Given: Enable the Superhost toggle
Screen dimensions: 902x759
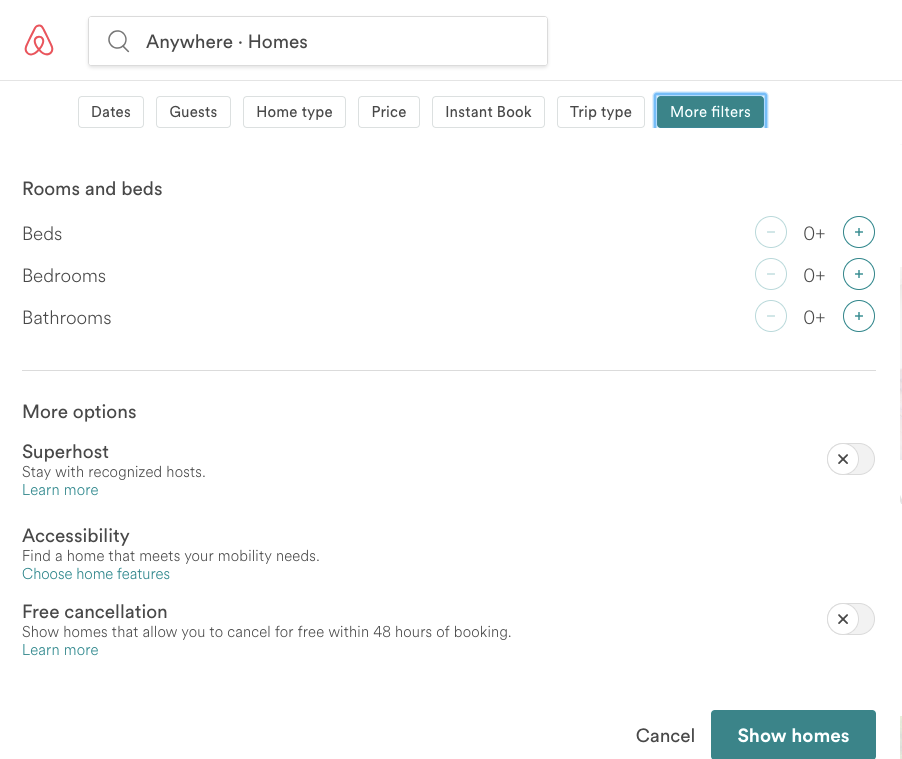Looking at the screenshot, I should [850, 459].
